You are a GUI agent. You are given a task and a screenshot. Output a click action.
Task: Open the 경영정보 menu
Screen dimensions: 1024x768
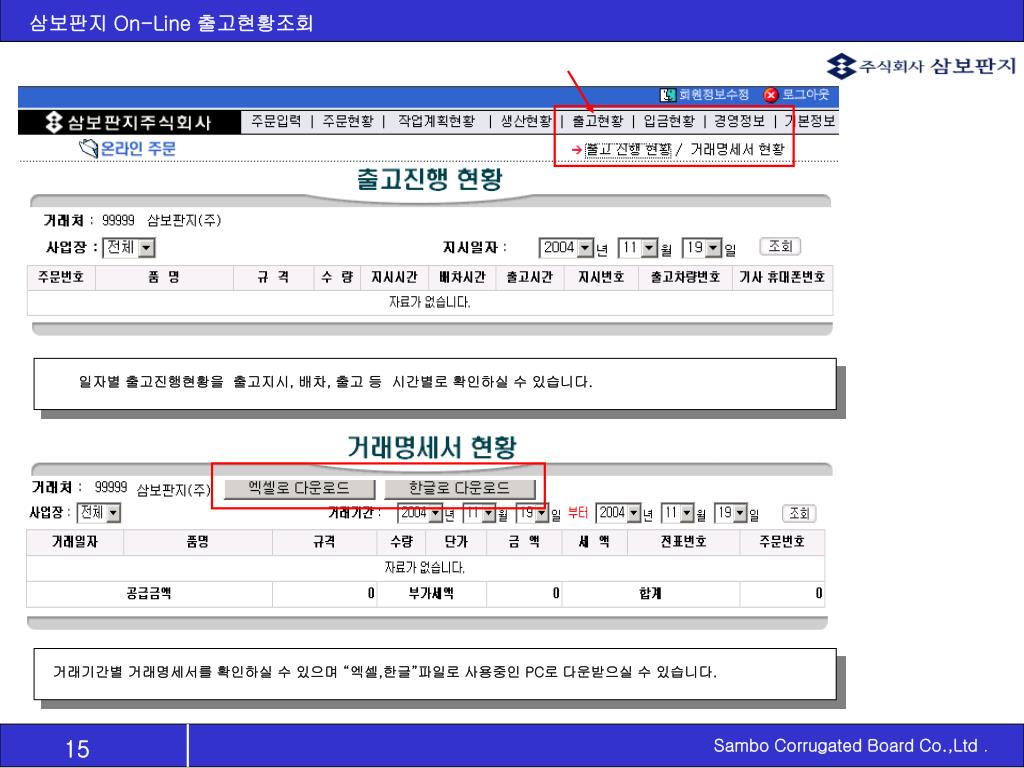click(x=739, y=121)
